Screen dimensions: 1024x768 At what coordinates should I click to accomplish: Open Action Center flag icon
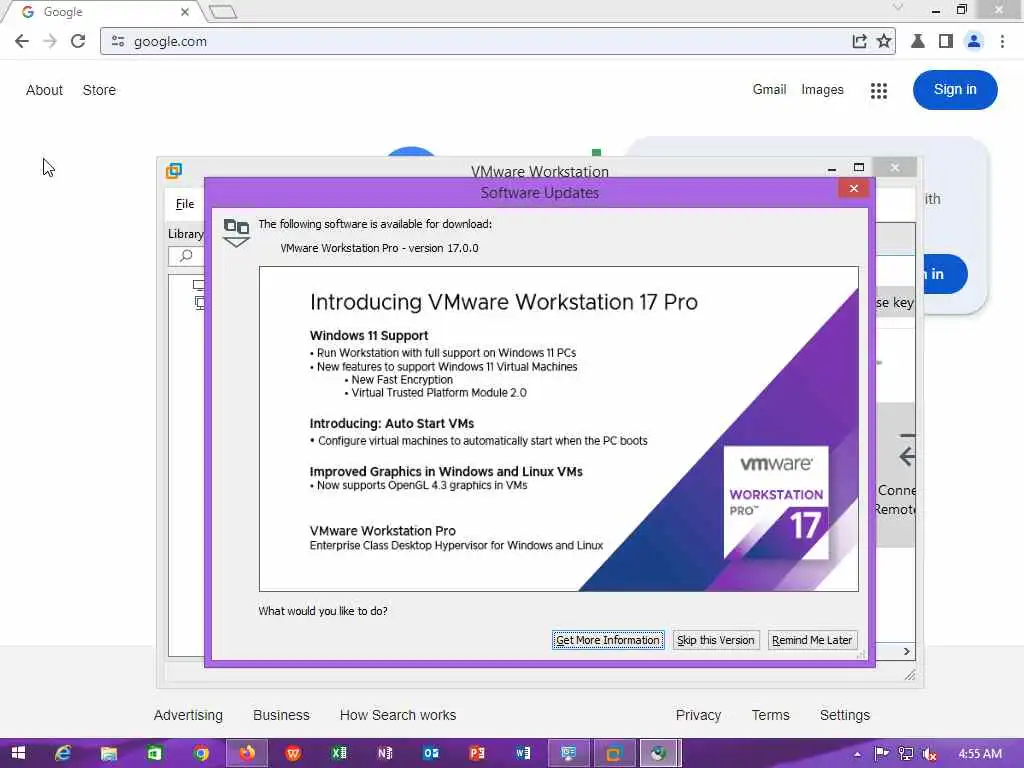881,754
